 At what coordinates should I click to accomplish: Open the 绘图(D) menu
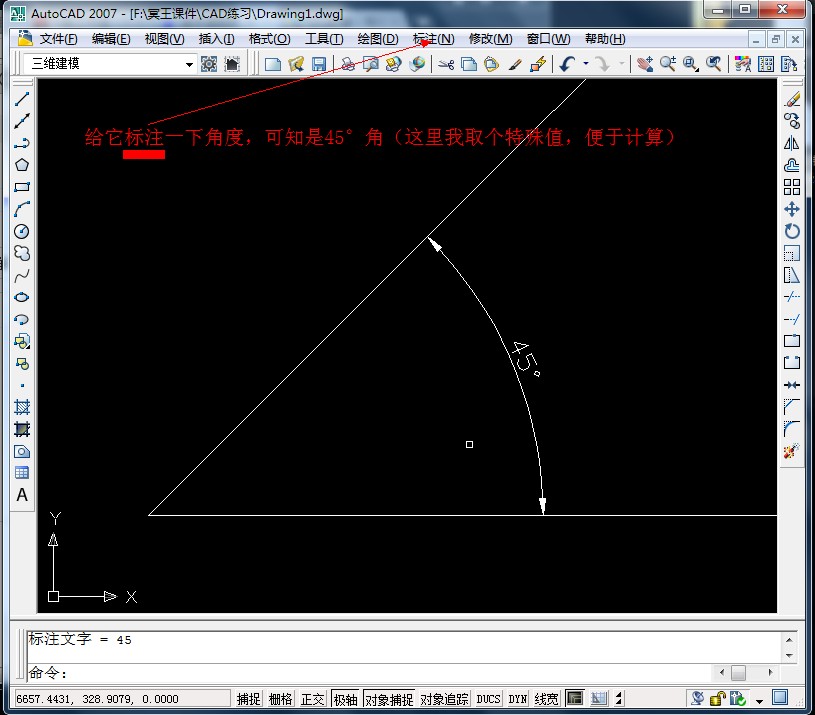tap(378, 39)
